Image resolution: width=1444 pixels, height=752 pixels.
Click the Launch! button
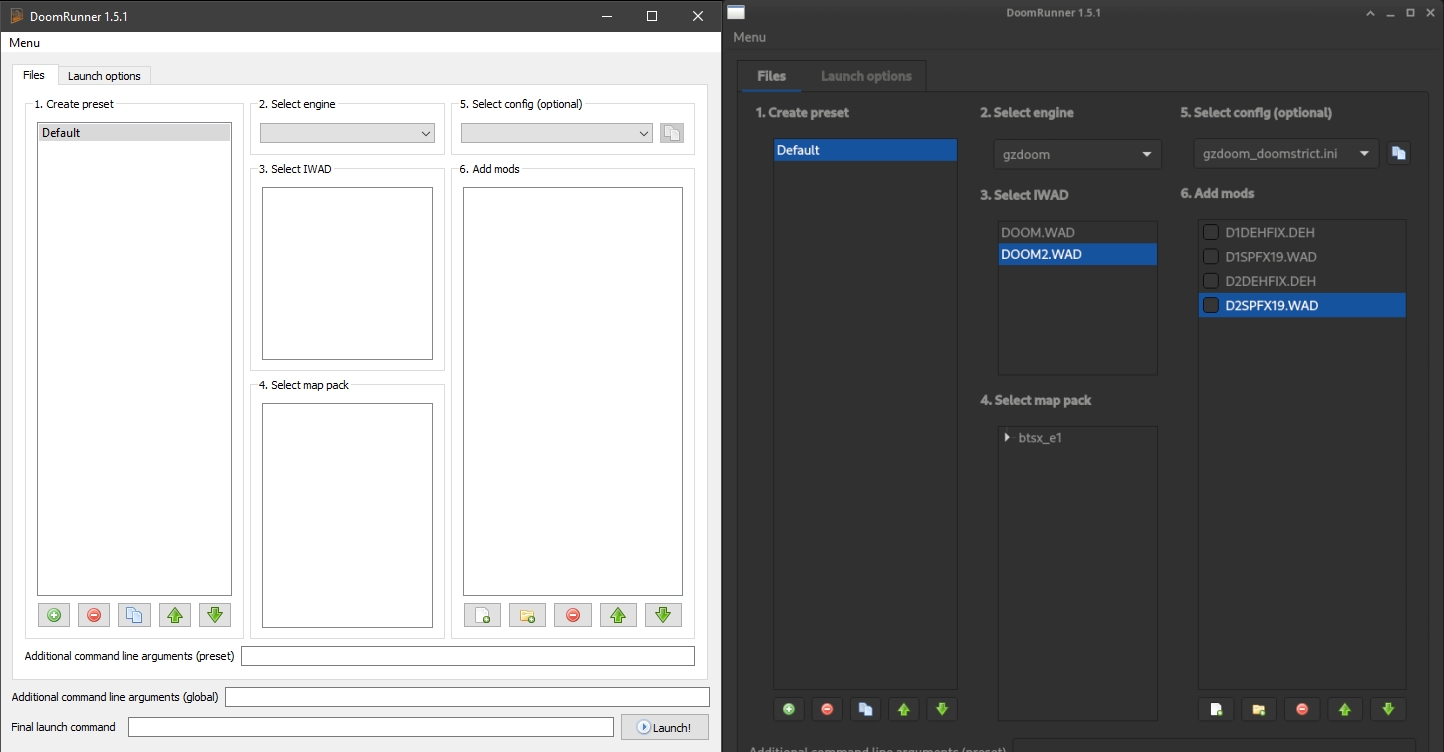[x=665, y=727]
